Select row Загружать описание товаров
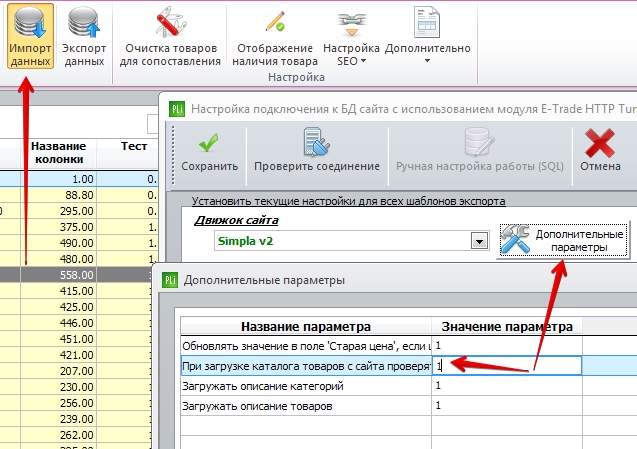637x449 pixels. [306, 406]
